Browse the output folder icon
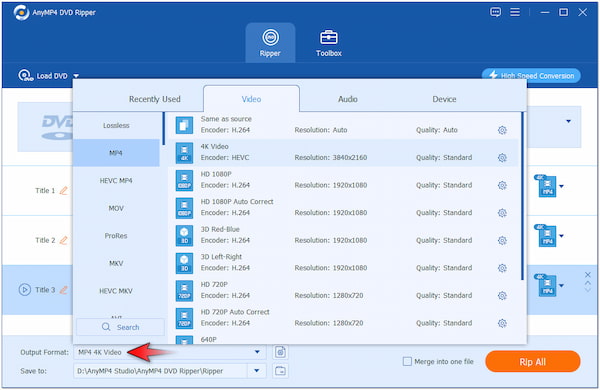 click(280, 370)
